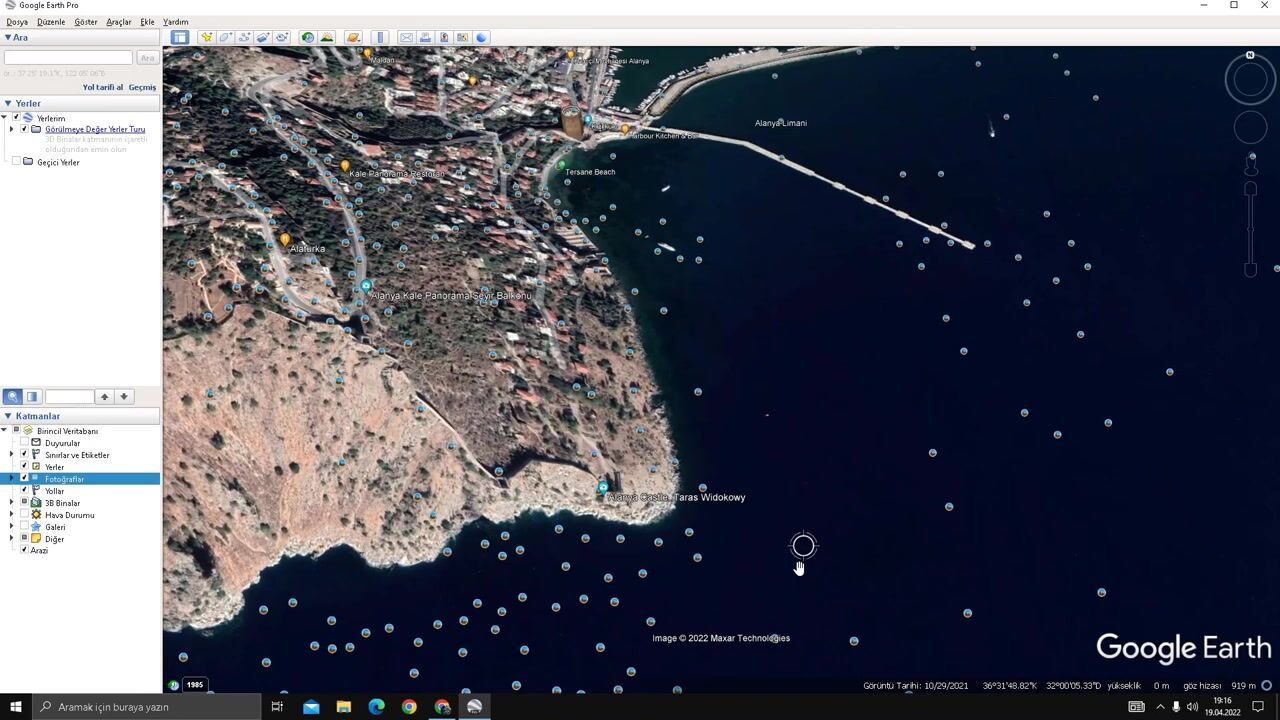Open the ruler measurement tool
This screenshot has width=1280, height=720.
coord(379,37)
